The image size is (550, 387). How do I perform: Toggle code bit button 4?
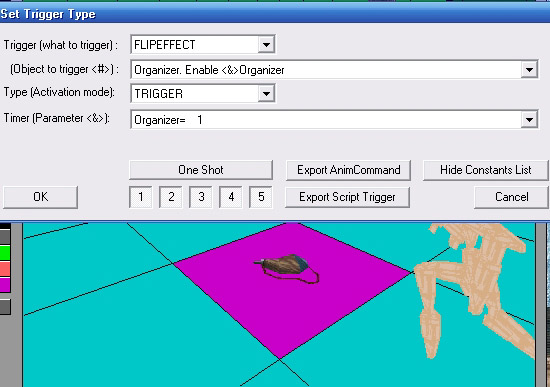(231, 197)
